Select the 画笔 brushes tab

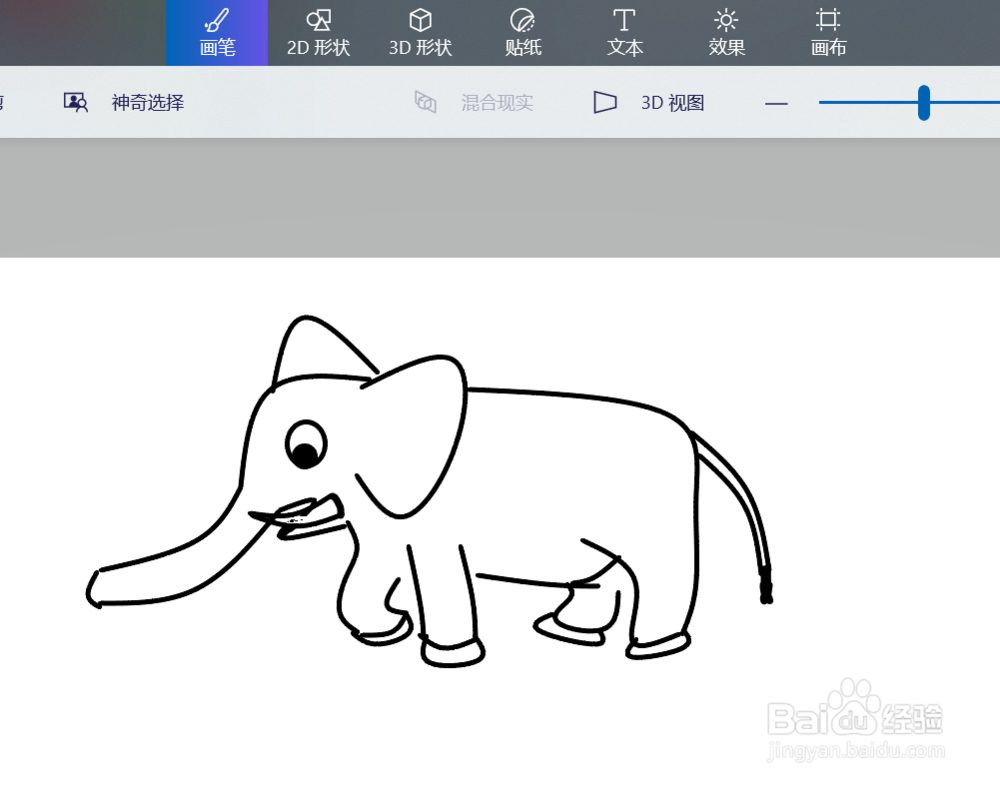click(x=217, y=33)
